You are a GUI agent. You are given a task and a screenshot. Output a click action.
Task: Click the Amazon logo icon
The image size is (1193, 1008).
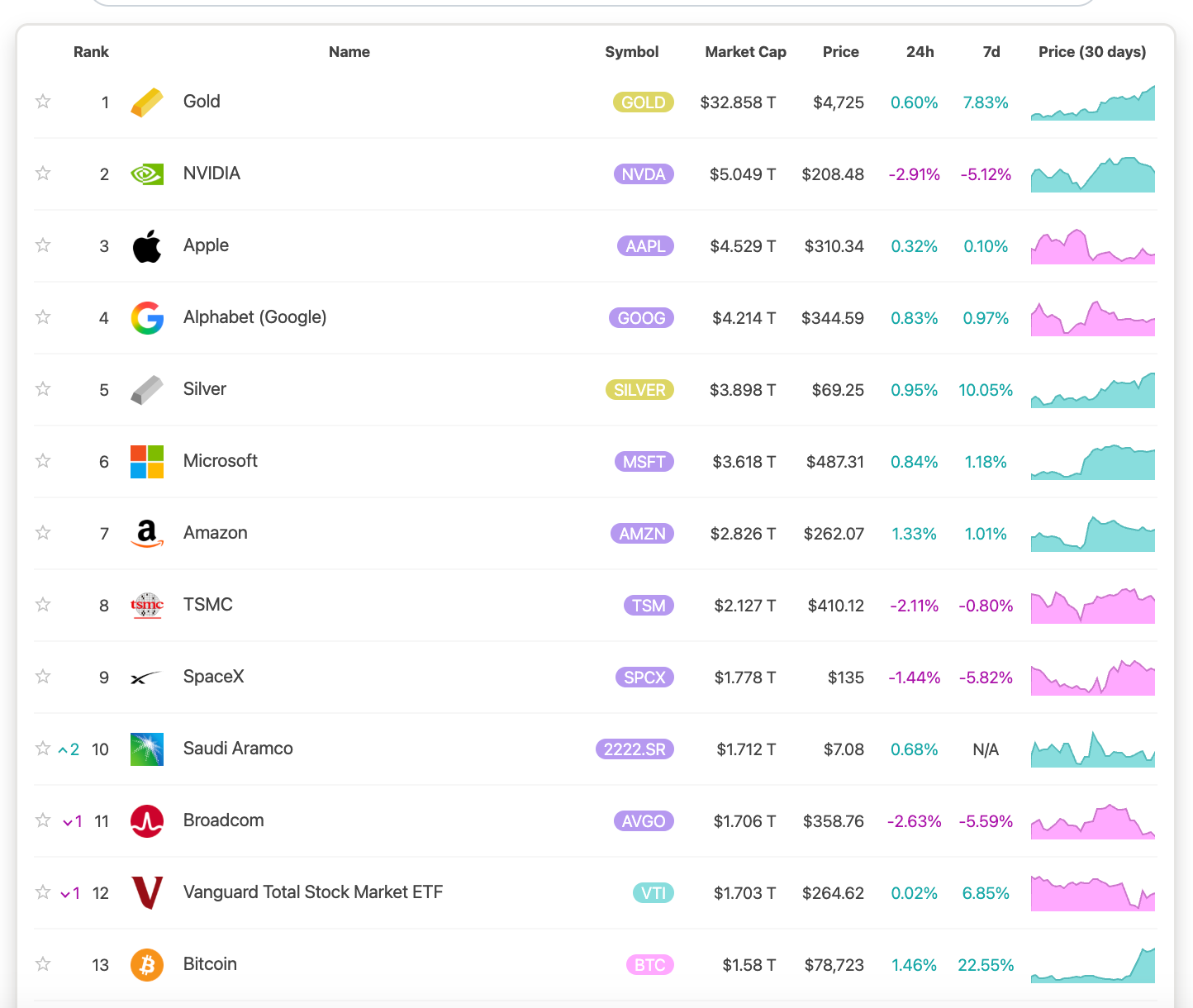(147, 534)
